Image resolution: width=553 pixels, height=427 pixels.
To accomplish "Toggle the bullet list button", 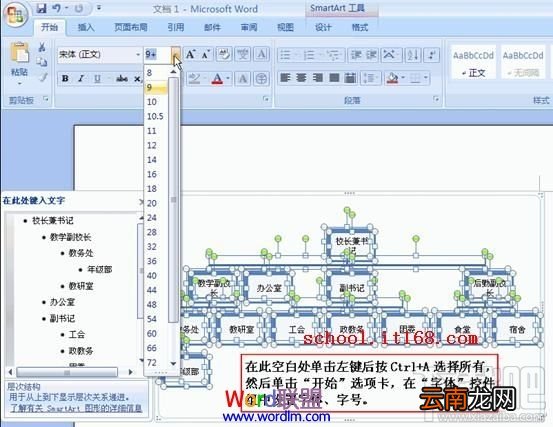I will (x=286, y=55).
